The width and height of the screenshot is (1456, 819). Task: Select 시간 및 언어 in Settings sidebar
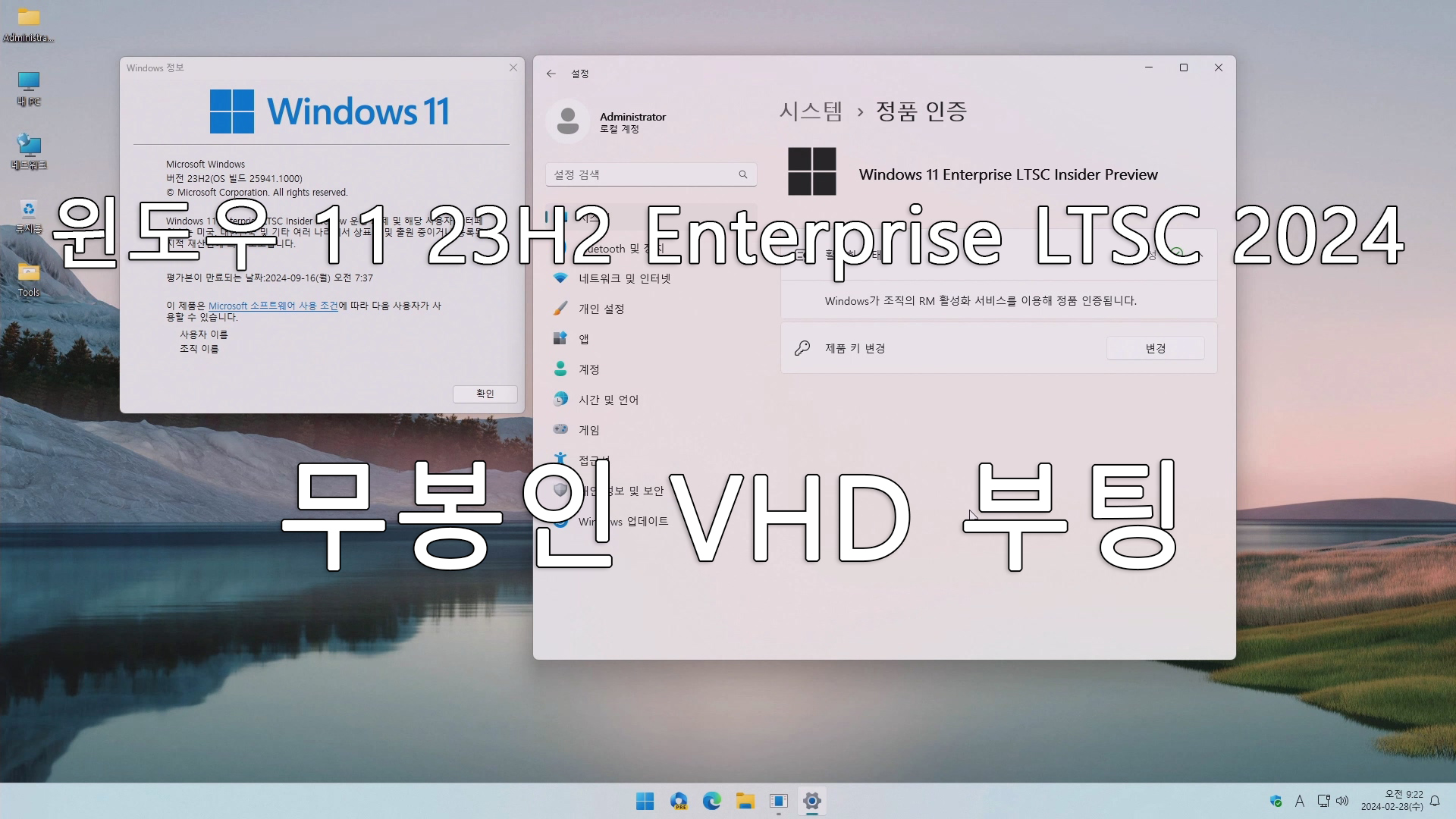point(651,400)
